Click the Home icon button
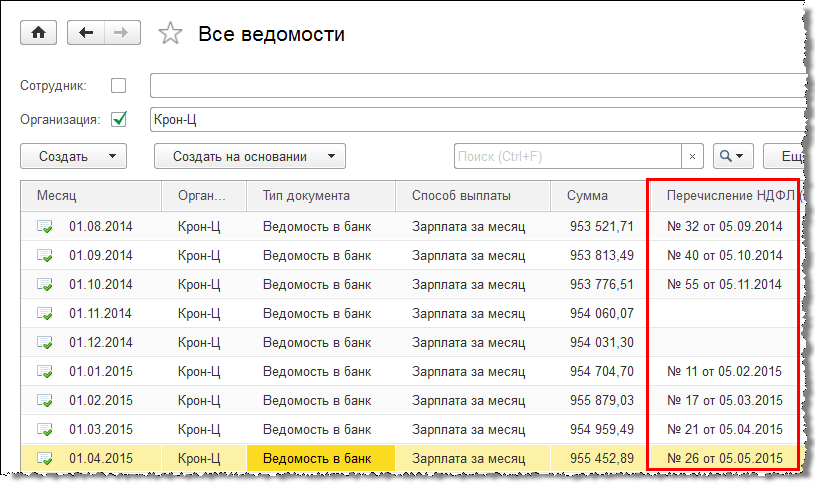The image size is (815, 484). [x=39, y=33]
